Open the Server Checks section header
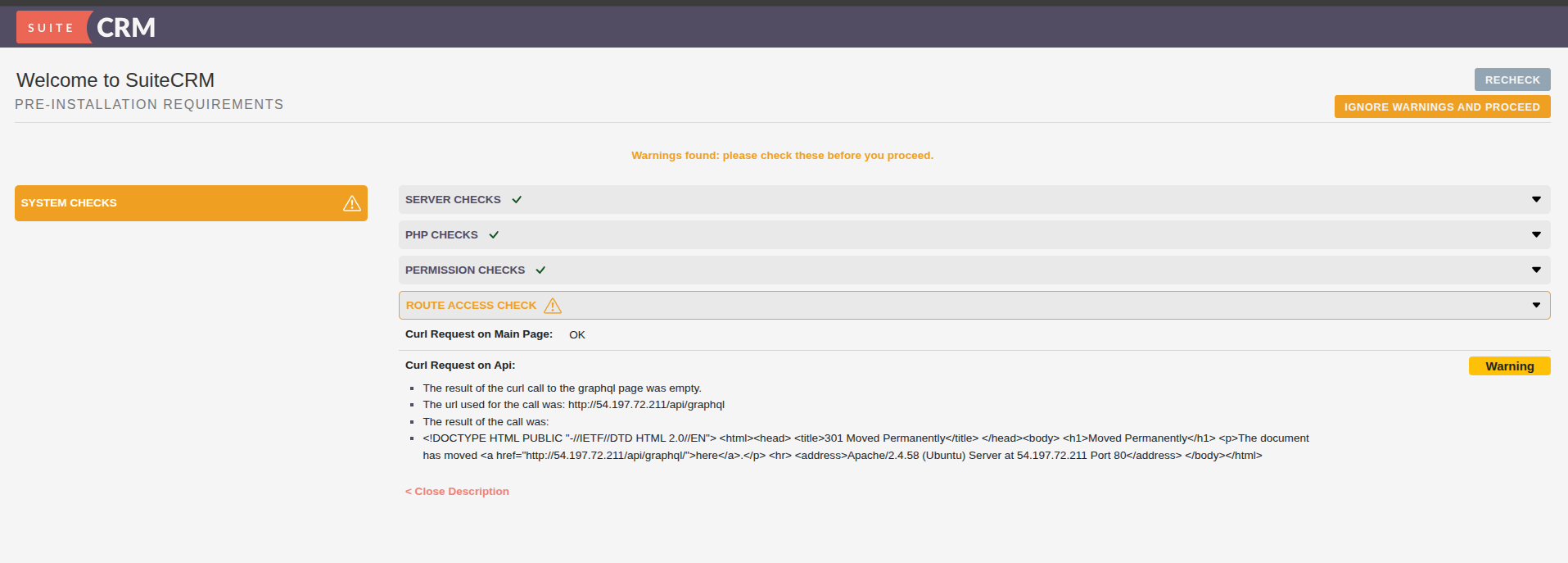Viewport: 1568px width, 563px height. (x=974, y=200)
